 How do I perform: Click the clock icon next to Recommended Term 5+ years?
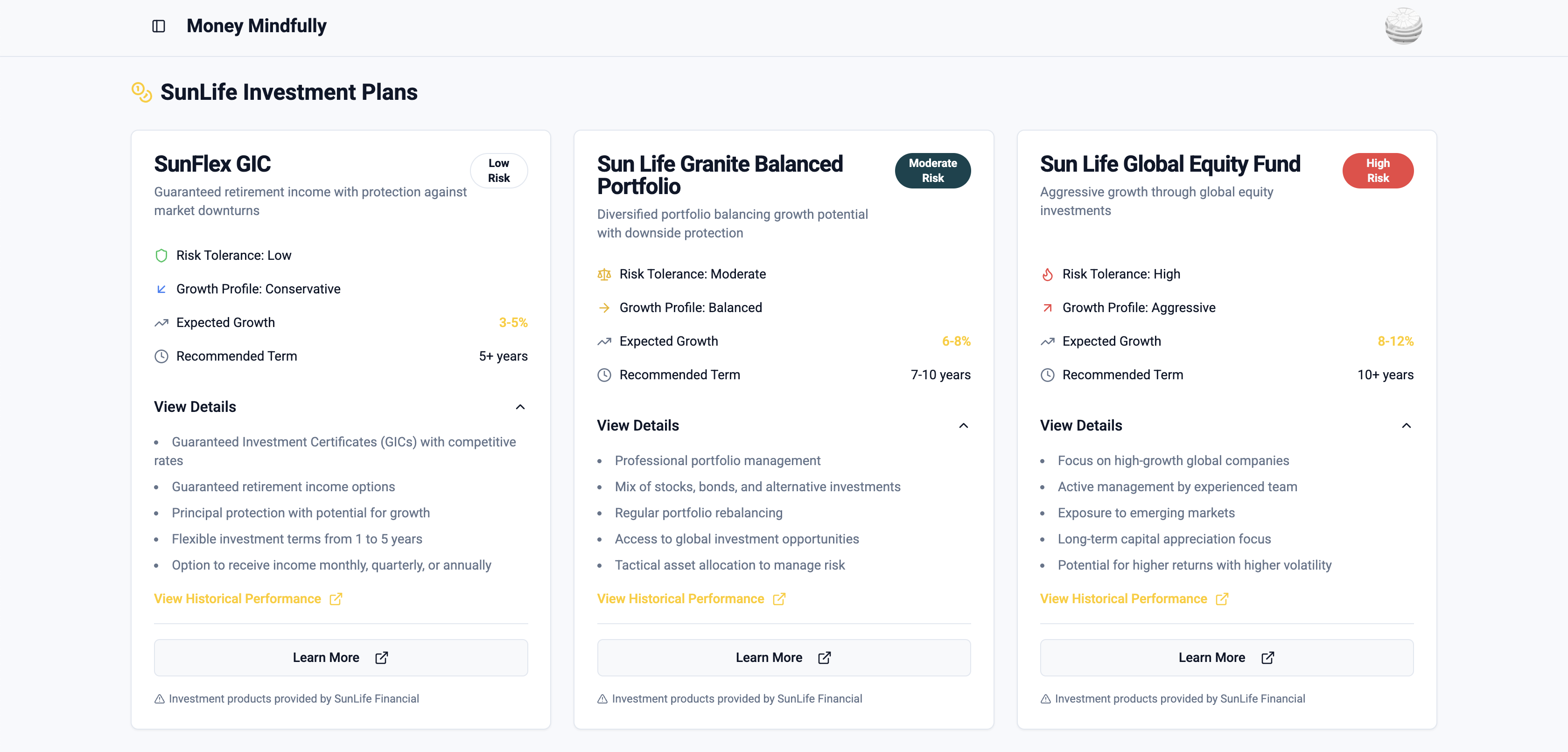(161, 356)
